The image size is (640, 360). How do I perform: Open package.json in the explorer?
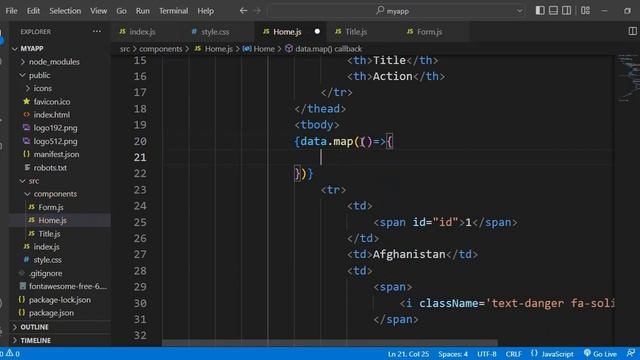51,313
